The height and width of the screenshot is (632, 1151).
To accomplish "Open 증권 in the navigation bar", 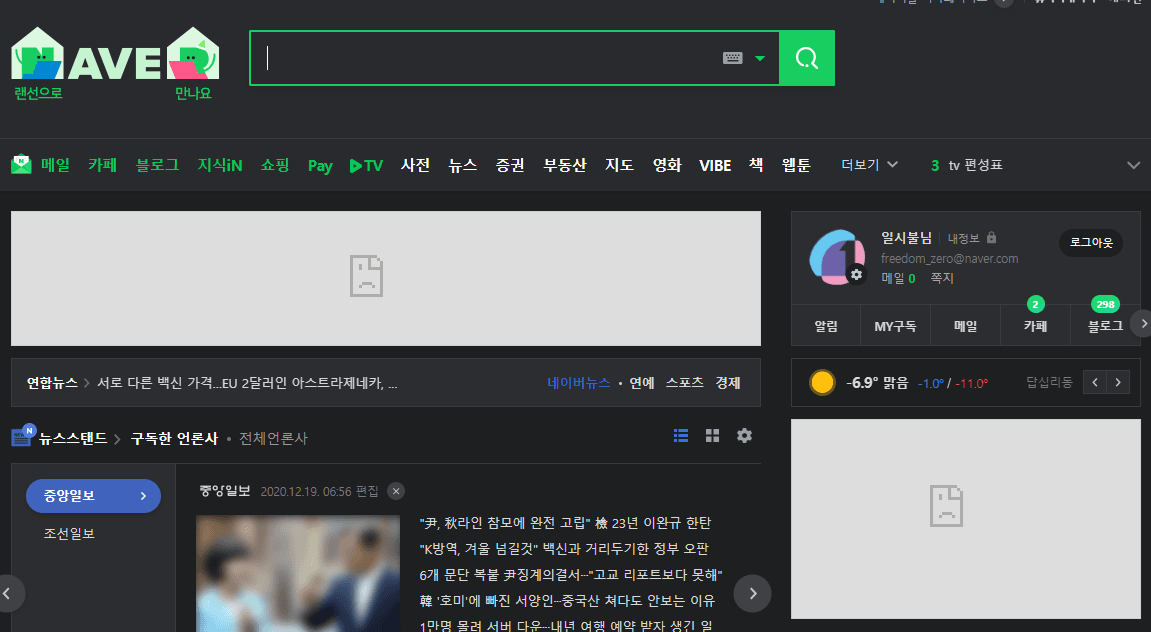I will click(510, 164).
